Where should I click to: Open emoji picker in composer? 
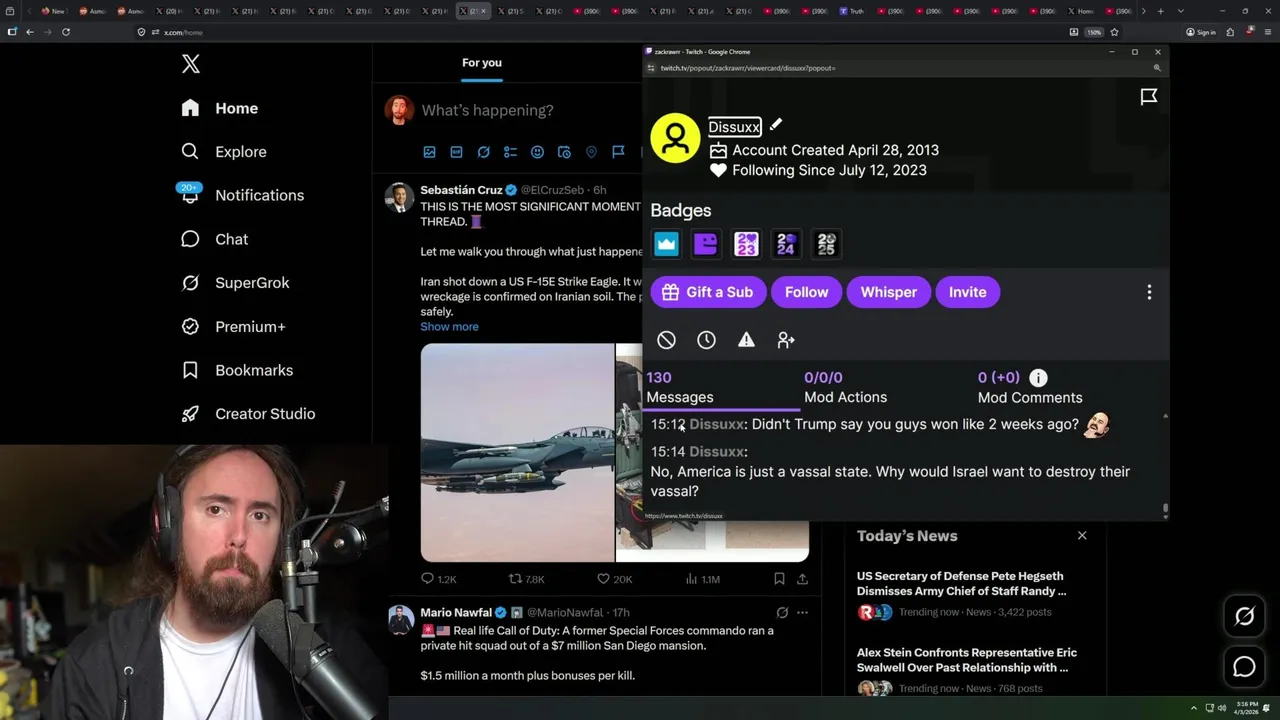537,152
